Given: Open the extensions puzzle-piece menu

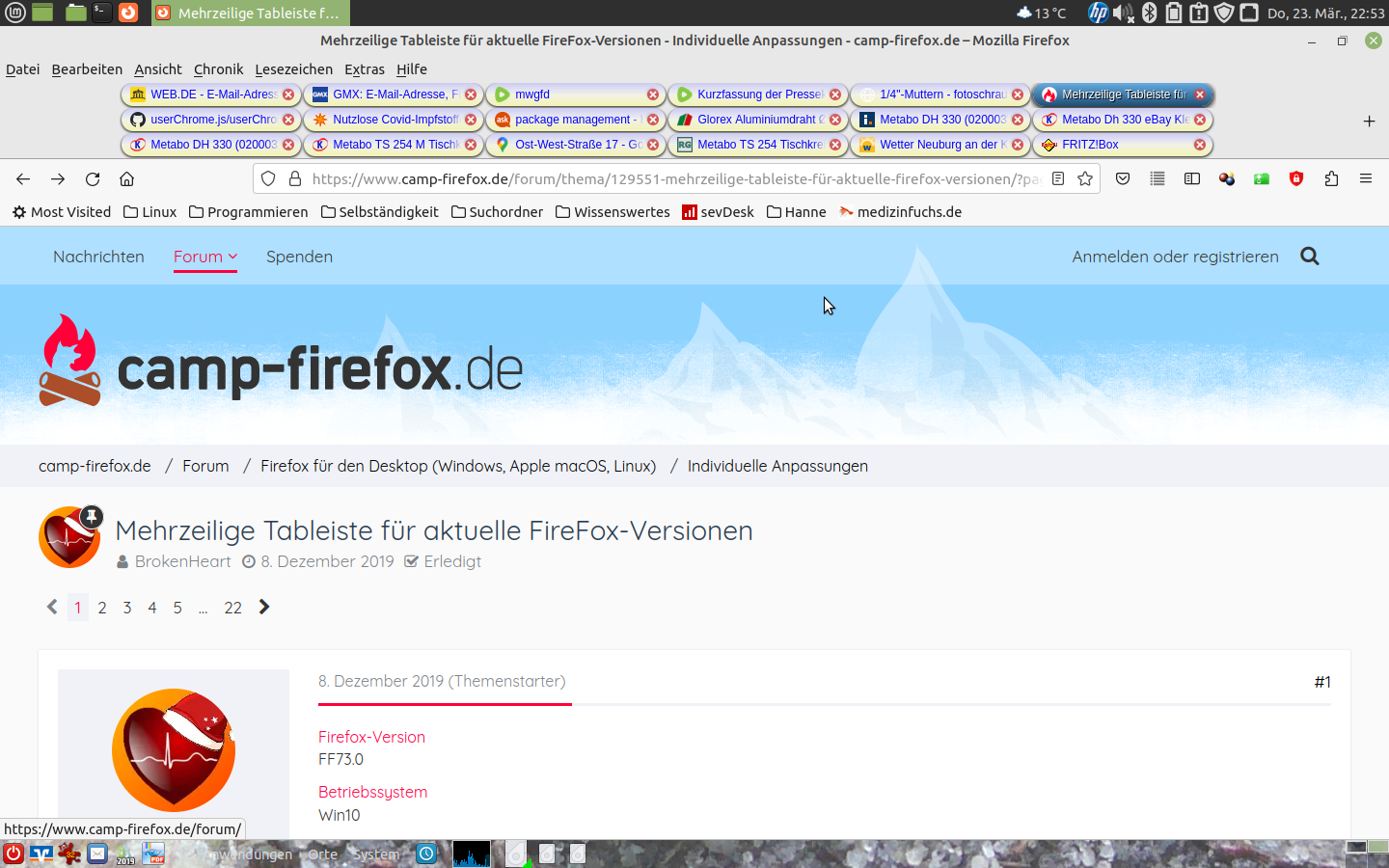Looking at the screenshot, I should [x=1331, y=178].
